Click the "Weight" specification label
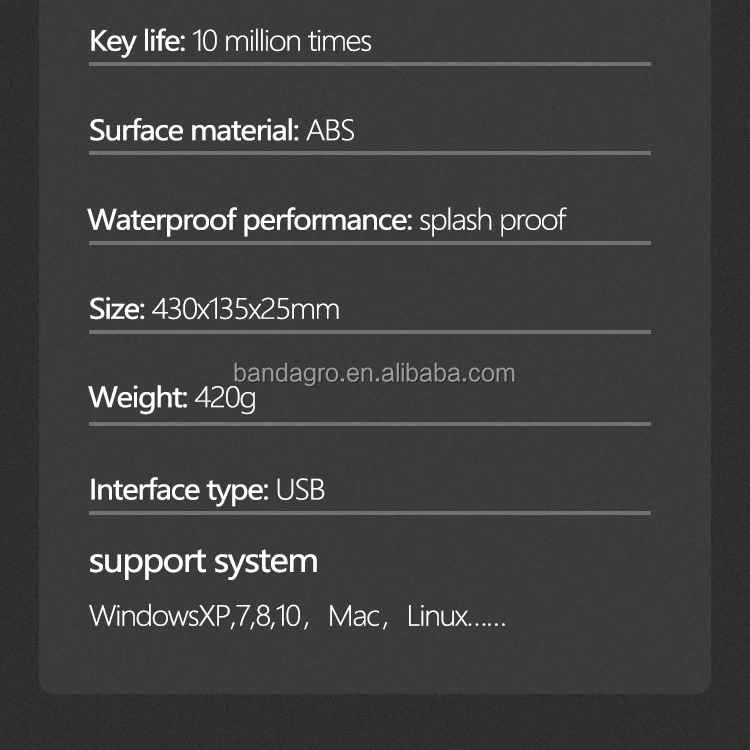This screenshot has width=750, height=750. tap(138, 398)
